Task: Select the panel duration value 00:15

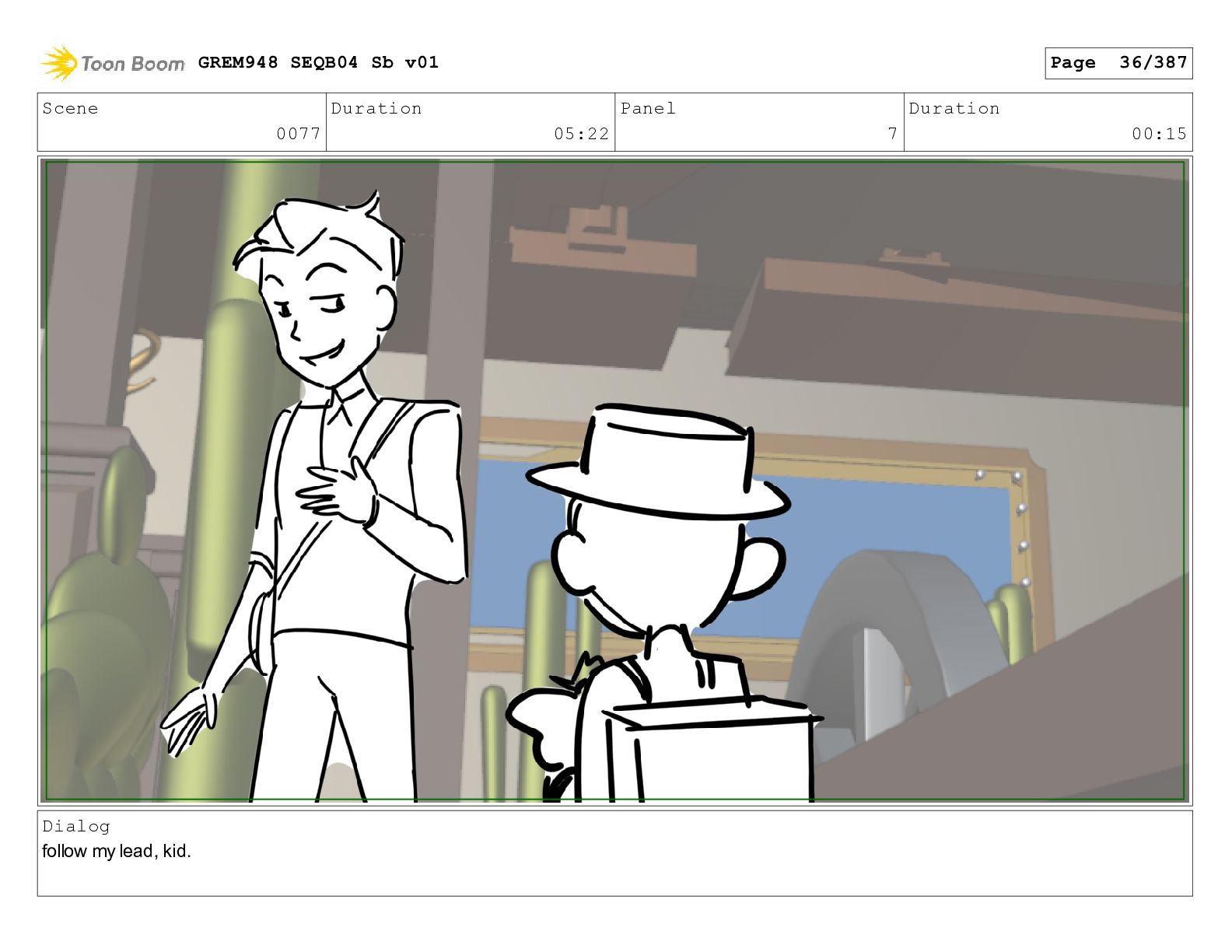Action: point(1159,134)
